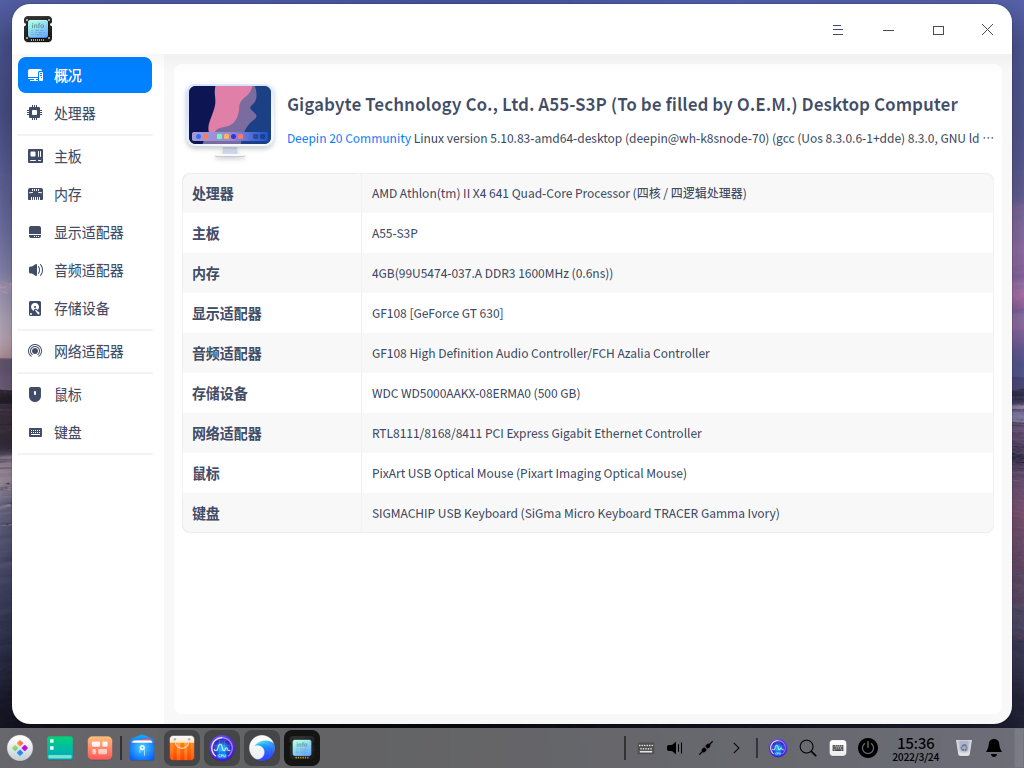Open the App Store dock icon
1024x768 pixels.
point(182,748)
